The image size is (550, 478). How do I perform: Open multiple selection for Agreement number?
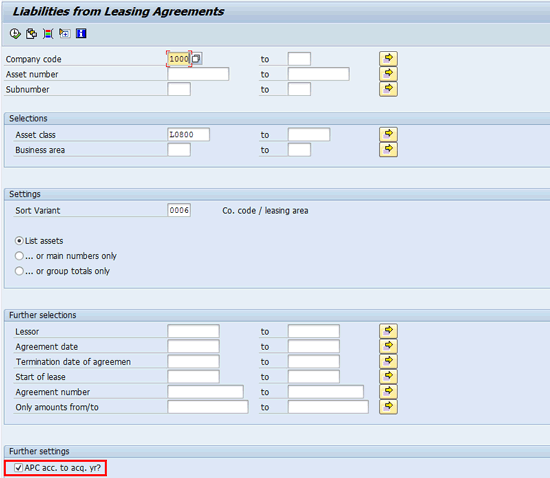point(388,391)
